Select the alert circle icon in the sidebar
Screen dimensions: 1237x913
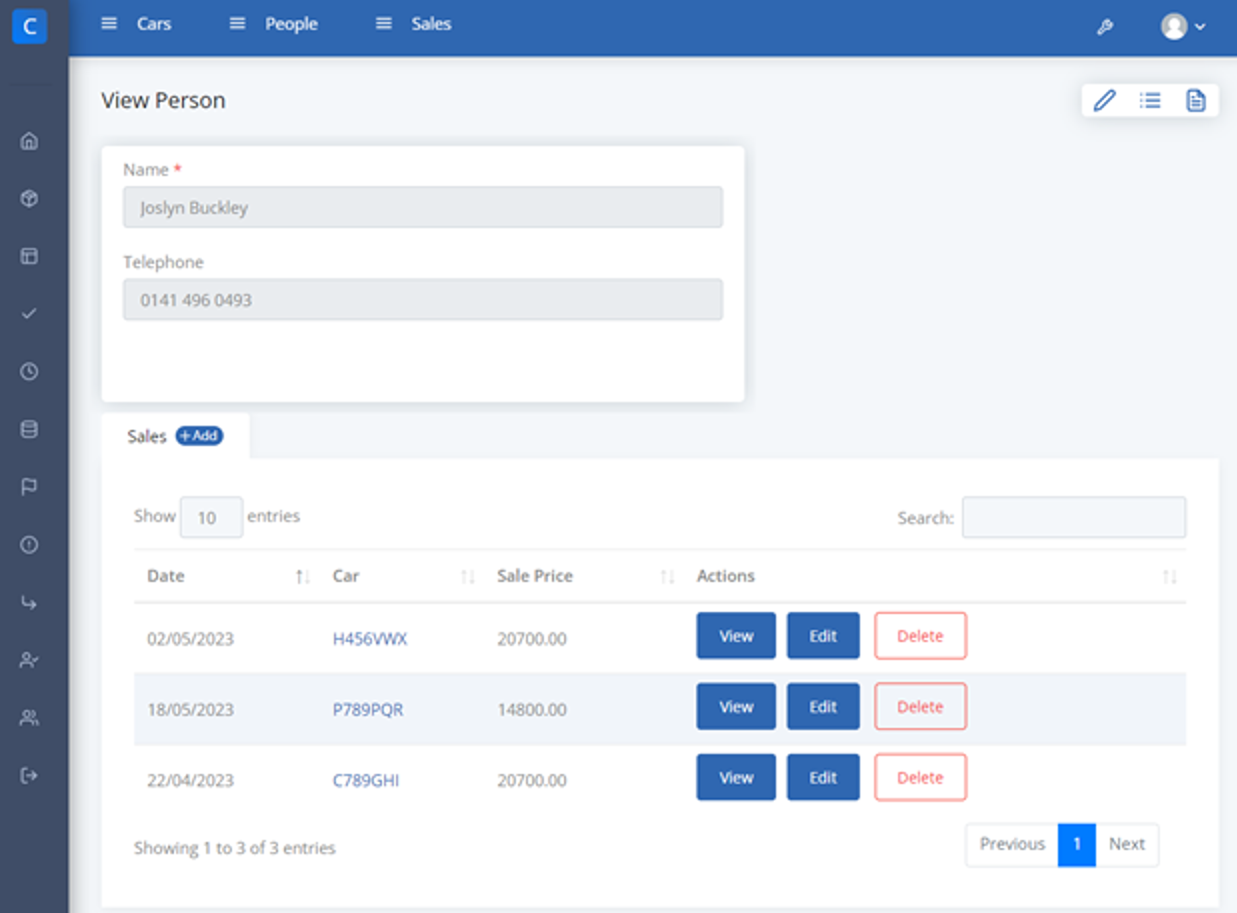pos(30,545)
